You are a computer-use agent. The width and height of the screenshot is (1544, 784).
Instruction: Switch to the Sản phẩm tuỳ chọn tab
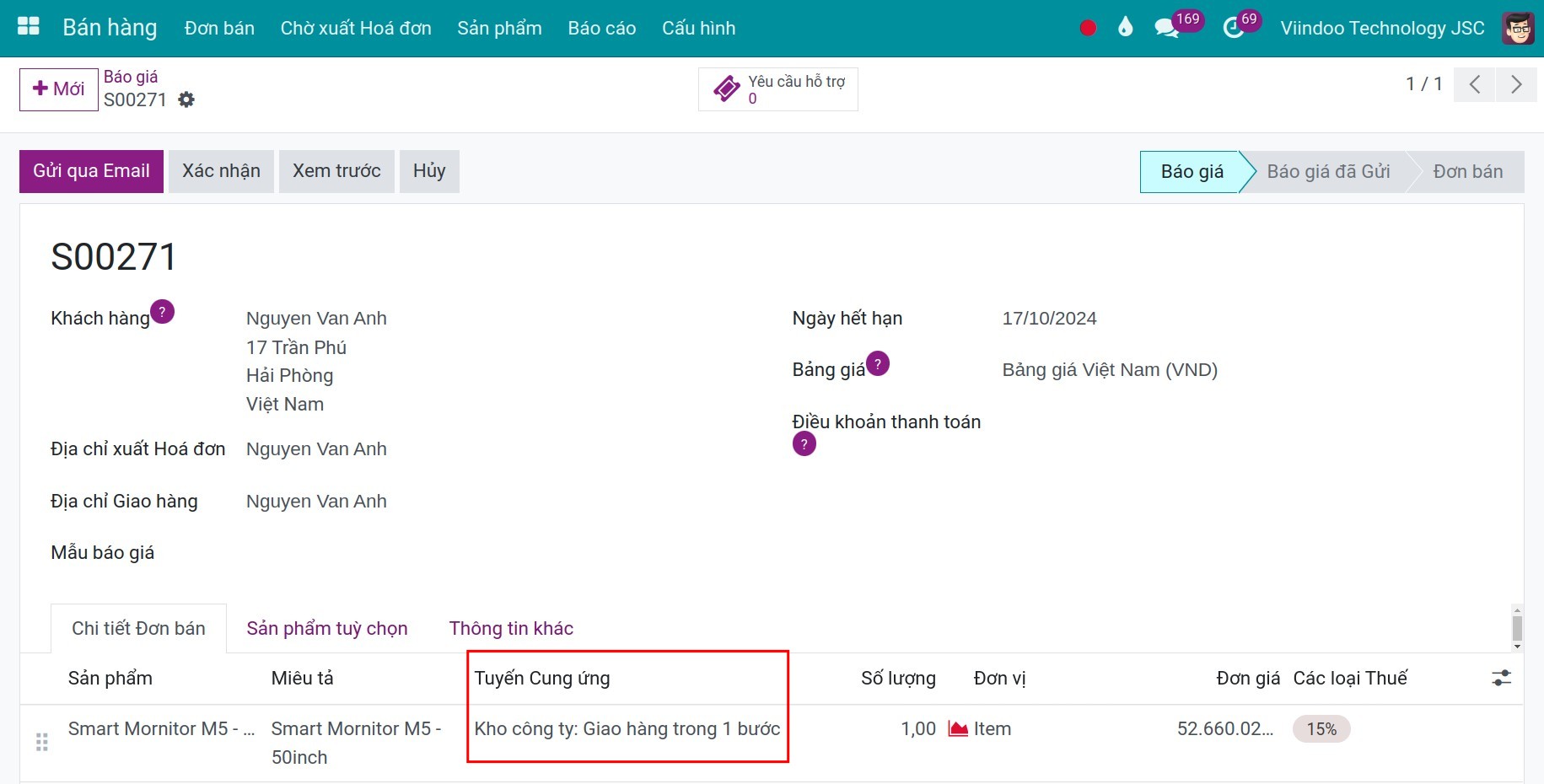[x=327, y=628]
